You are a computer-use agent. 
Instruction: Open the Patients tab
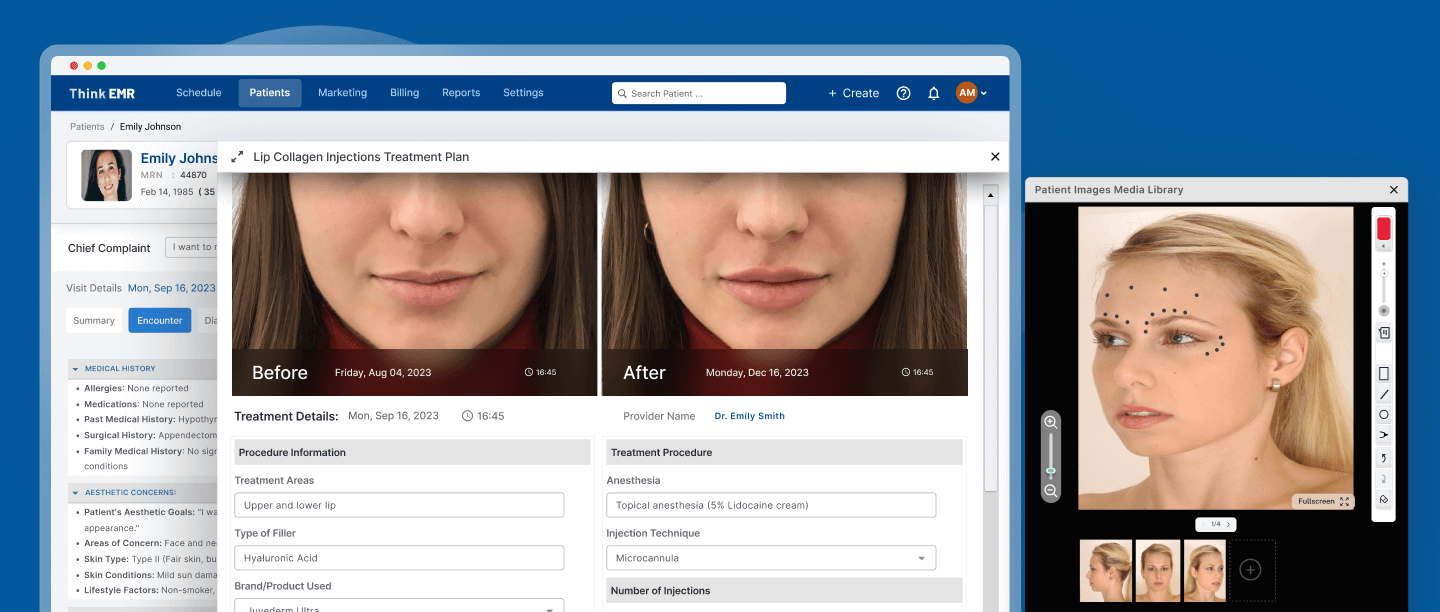click(x=270, y=93)
